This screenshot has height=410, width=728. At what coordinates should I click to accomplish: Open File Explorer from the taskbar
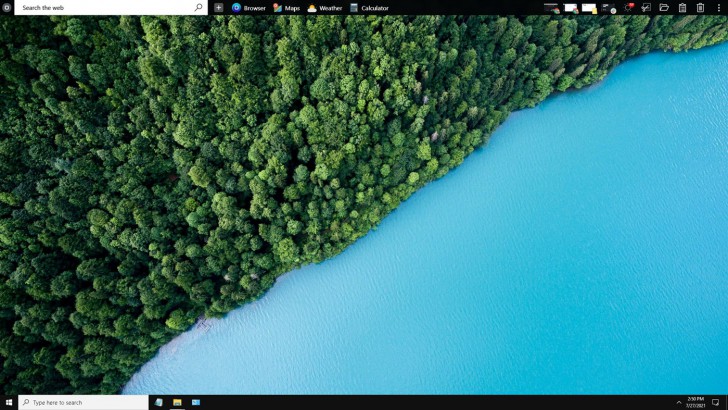pyautogui.click(x=177, y=402)
